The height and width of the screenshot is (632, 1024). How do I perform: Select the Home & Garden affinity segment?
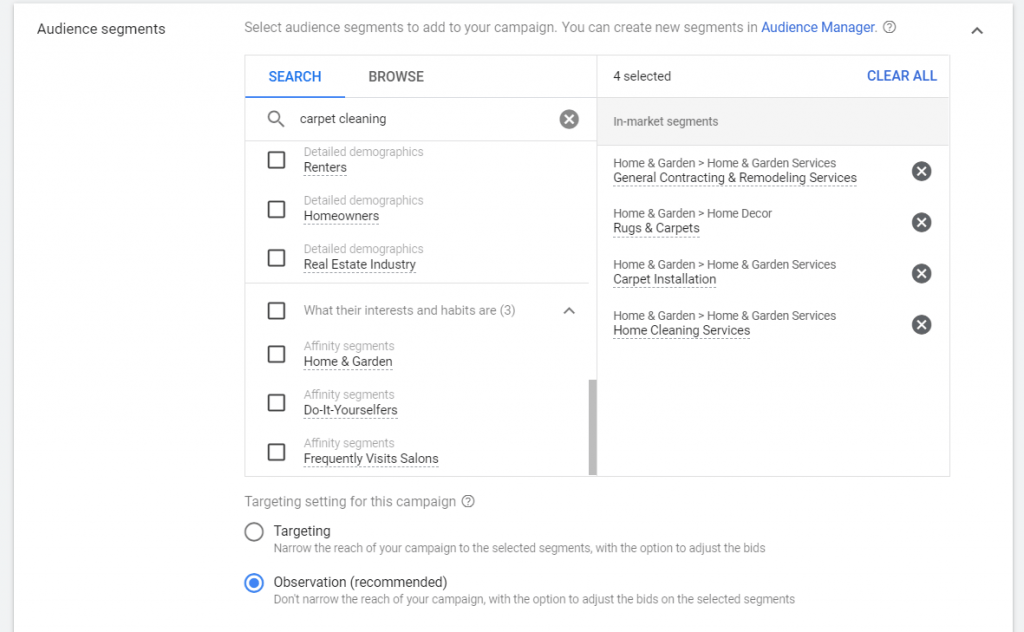pyautogui.click(x=276, y=354)
